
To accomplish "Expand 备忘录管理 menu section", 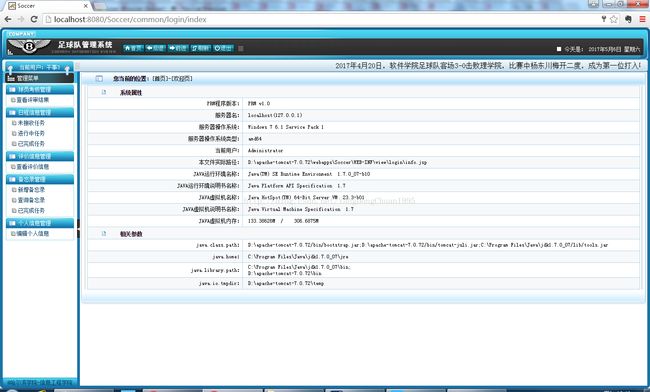I will [40, 179].
